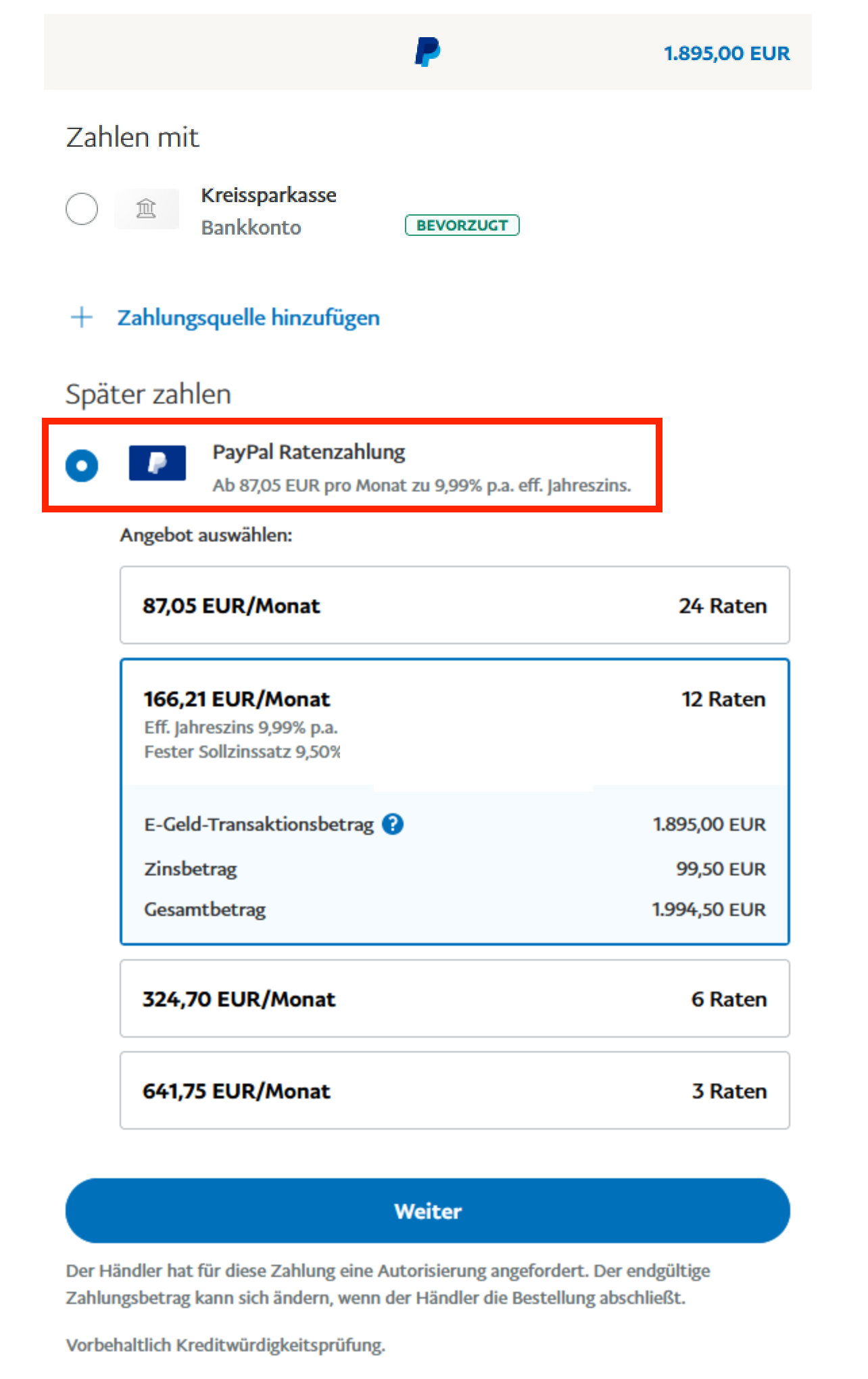868x1379 pixels.
Task: Click the 'Angebot auswählen:' label
Action: (x=206, y=535)
